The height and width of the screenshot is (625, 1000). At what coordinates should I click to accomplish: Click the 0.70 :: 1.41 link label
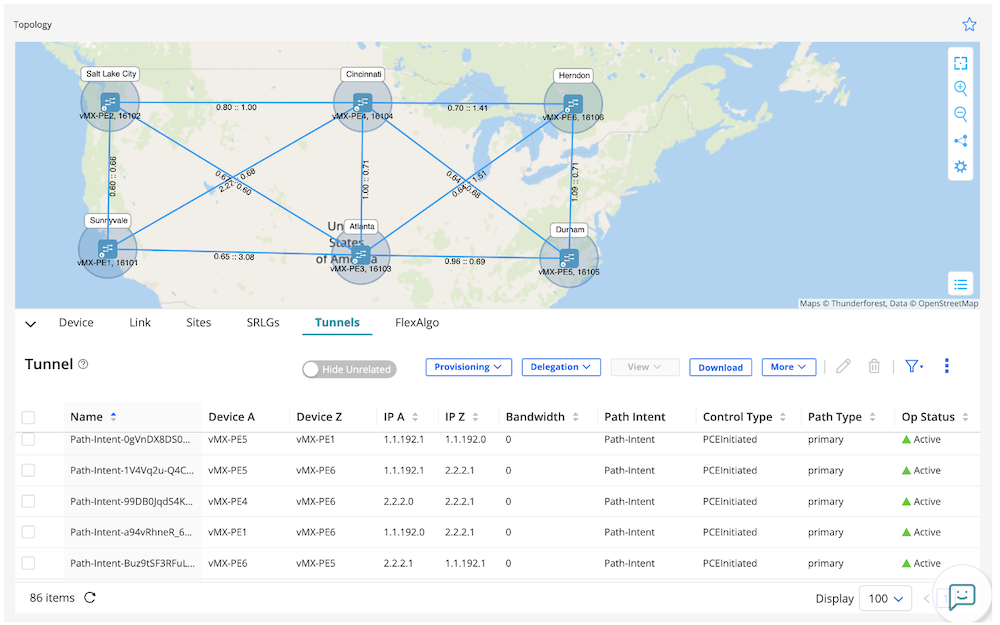467,108
